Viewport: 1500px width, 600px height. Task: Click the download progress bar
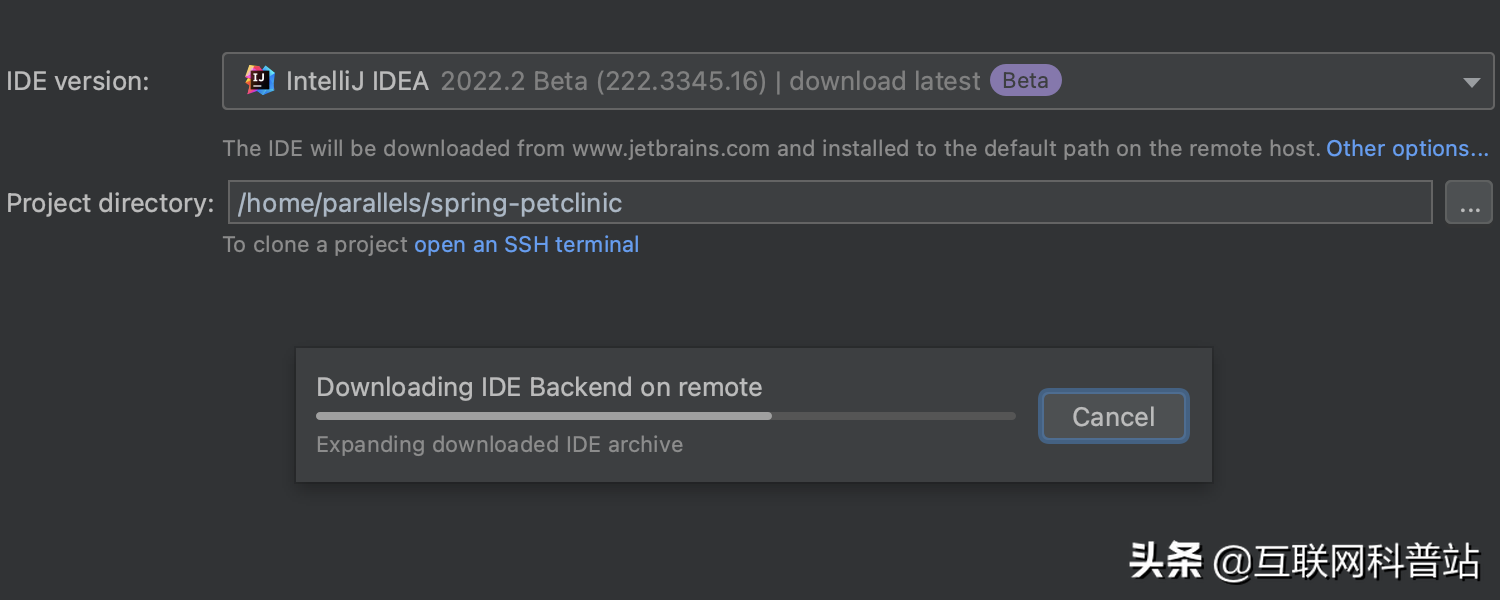coord(665,416)
